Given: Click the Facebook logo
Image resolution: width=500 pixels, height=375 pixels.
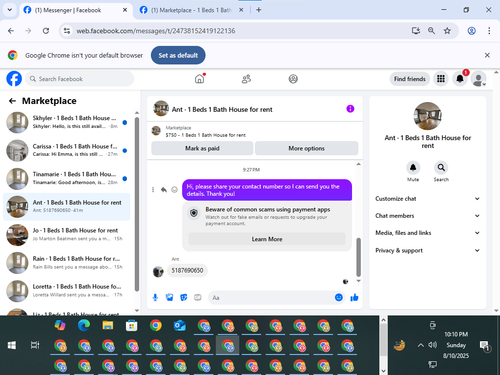Looking at the screenshot, I should click(14, 79).
